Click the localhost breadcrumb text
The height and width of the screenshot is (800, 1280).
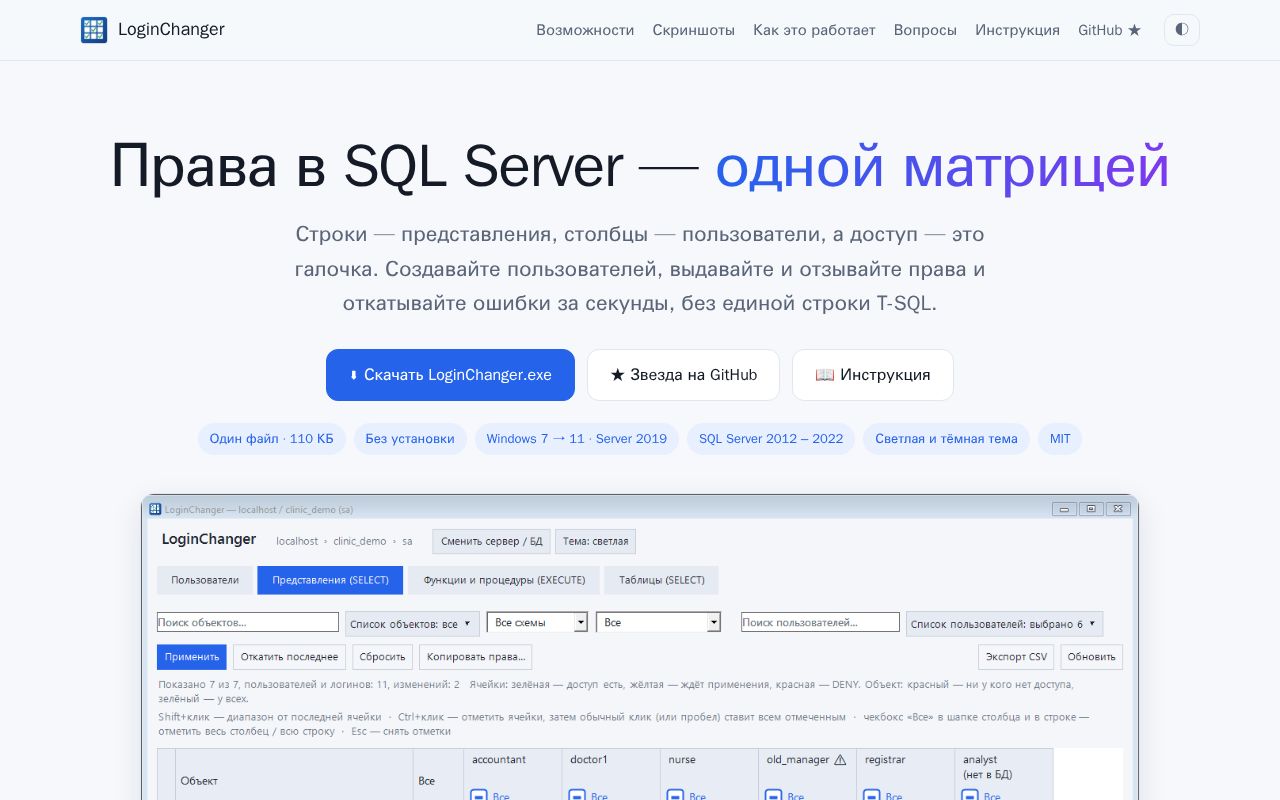pyautogui.click(x=297, y=541)
